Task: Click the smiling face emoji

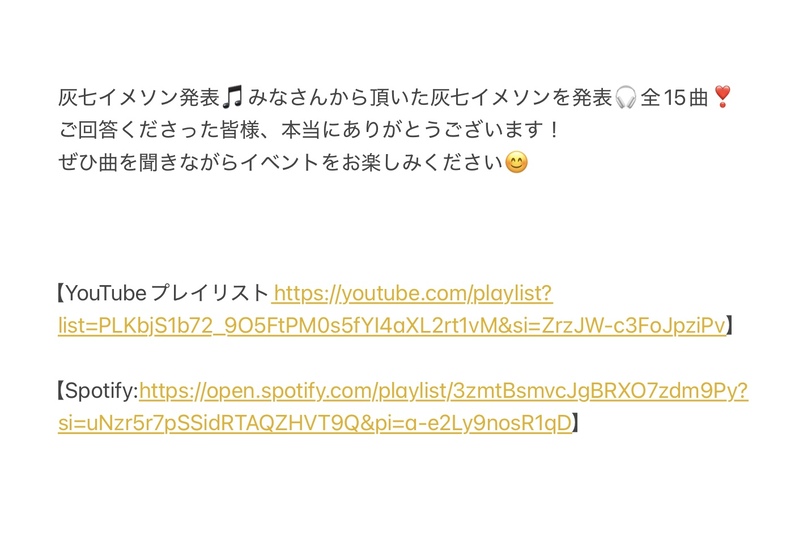Action: click(516, 163)
